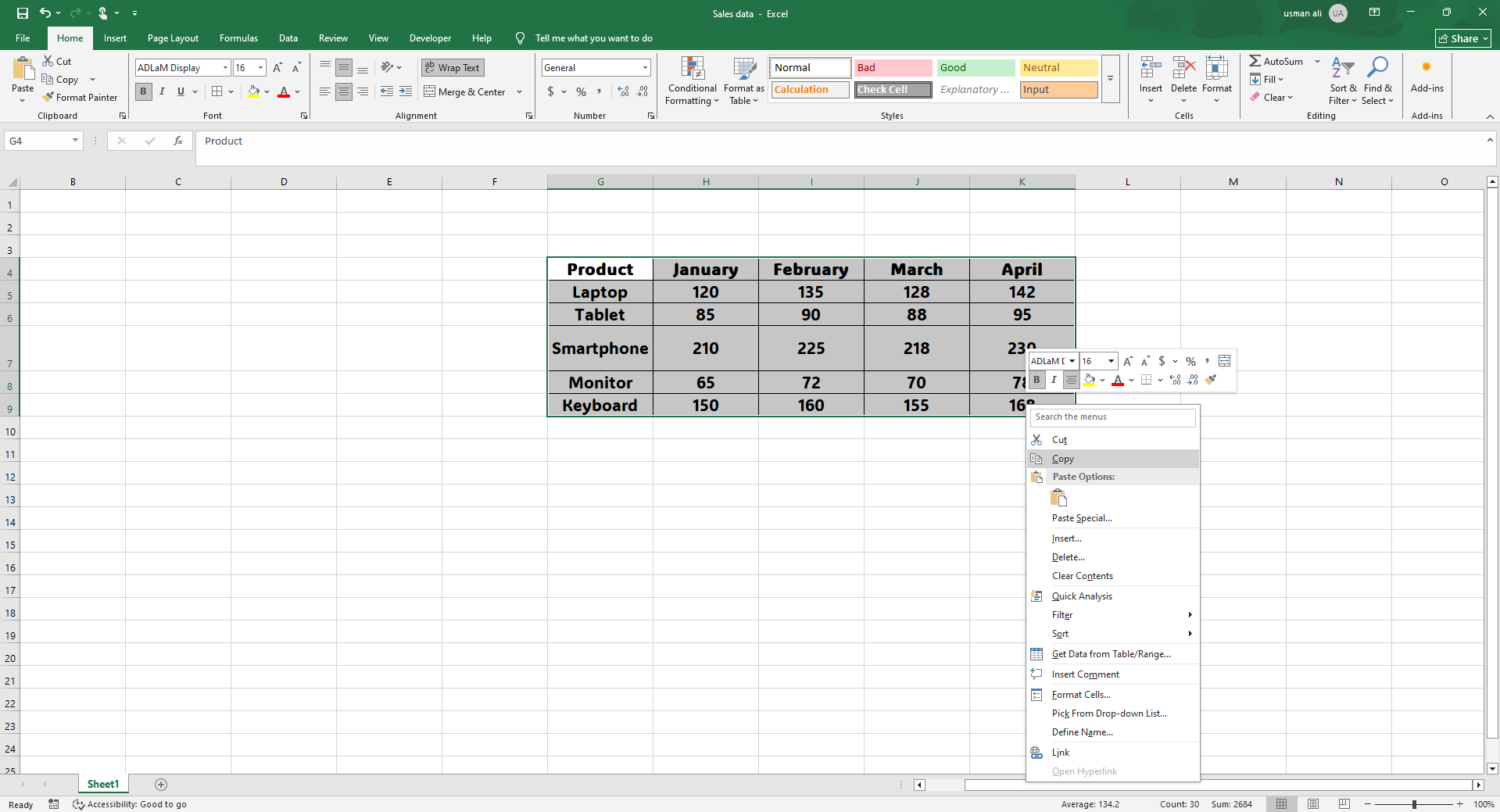Click the Insert Cells icon
Viewport: 1500px width, 812px height.
pyautogui.click(x=1151, y=67)
